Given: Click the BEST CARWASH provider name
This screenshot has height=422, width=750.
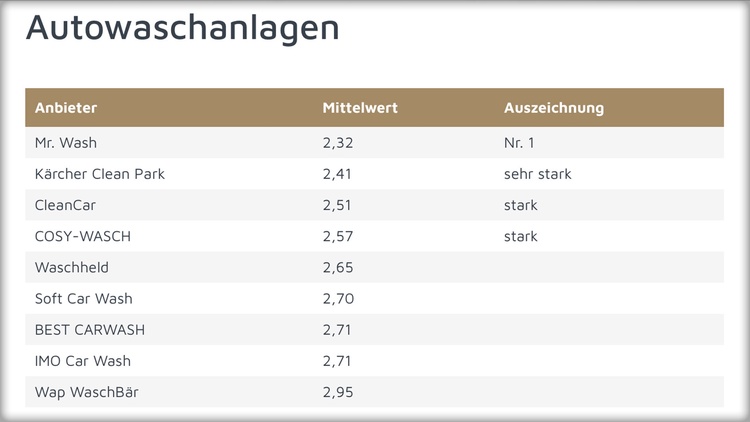Looking at the screenshot, I should [x=89, y=330].
